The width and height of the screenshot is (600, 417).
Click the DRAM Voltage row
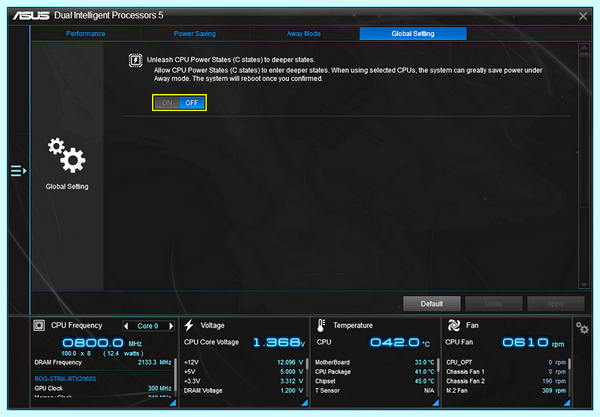point(243,391)
